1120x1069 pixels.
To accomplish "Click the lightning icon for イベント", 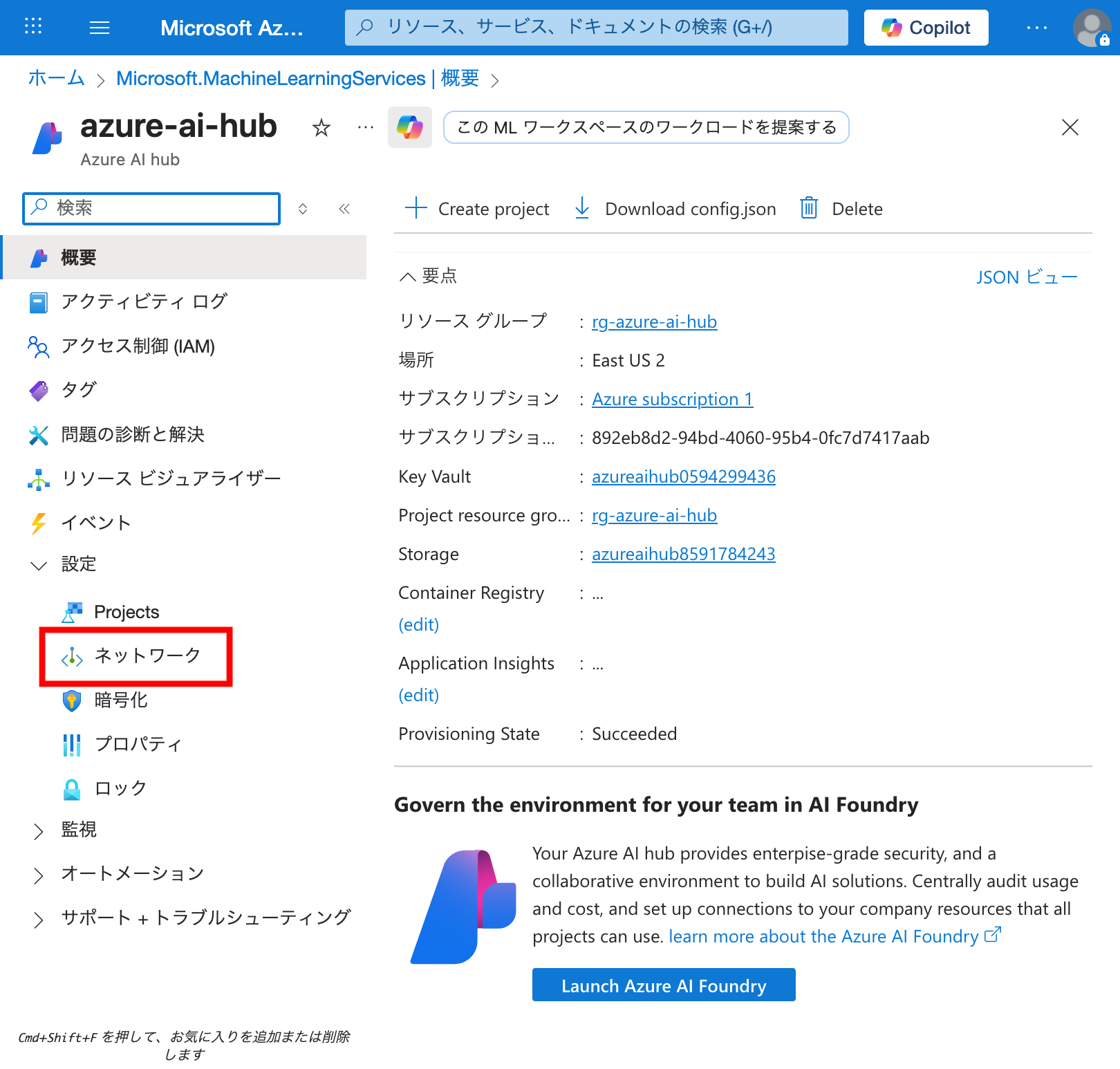I will (x=39, y=523).
